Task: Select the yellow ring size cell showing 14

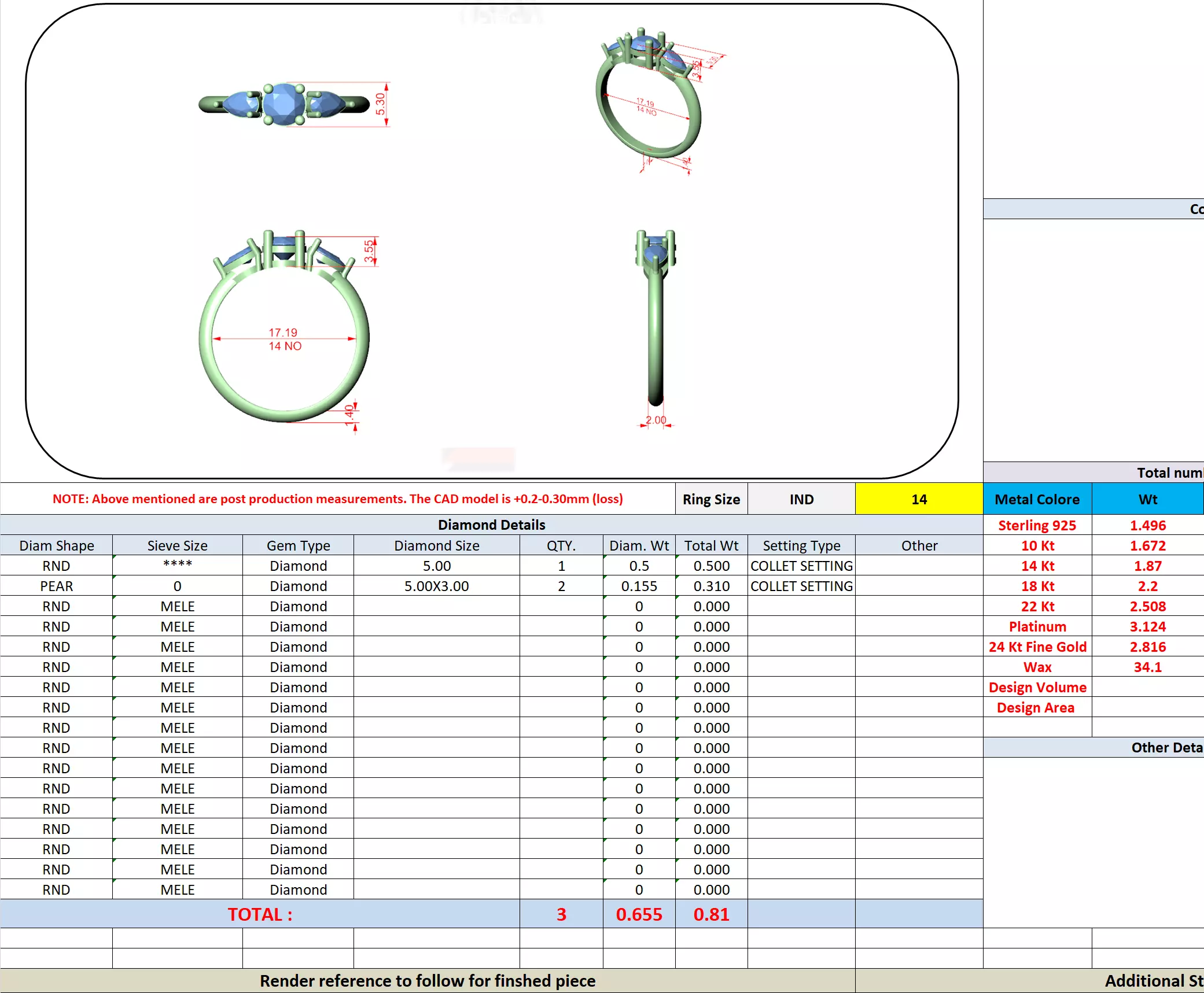Action: click(919, 499)
